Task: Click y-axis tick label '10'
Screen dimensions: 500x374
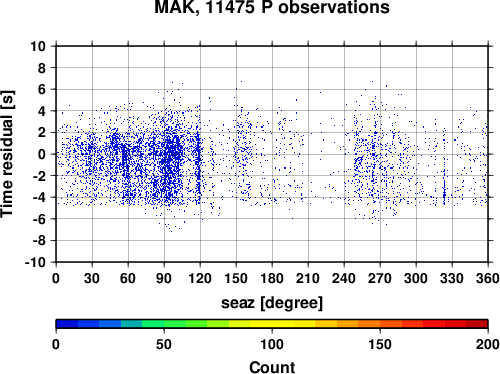Action: pyautogui.click(x=38, y=46)
